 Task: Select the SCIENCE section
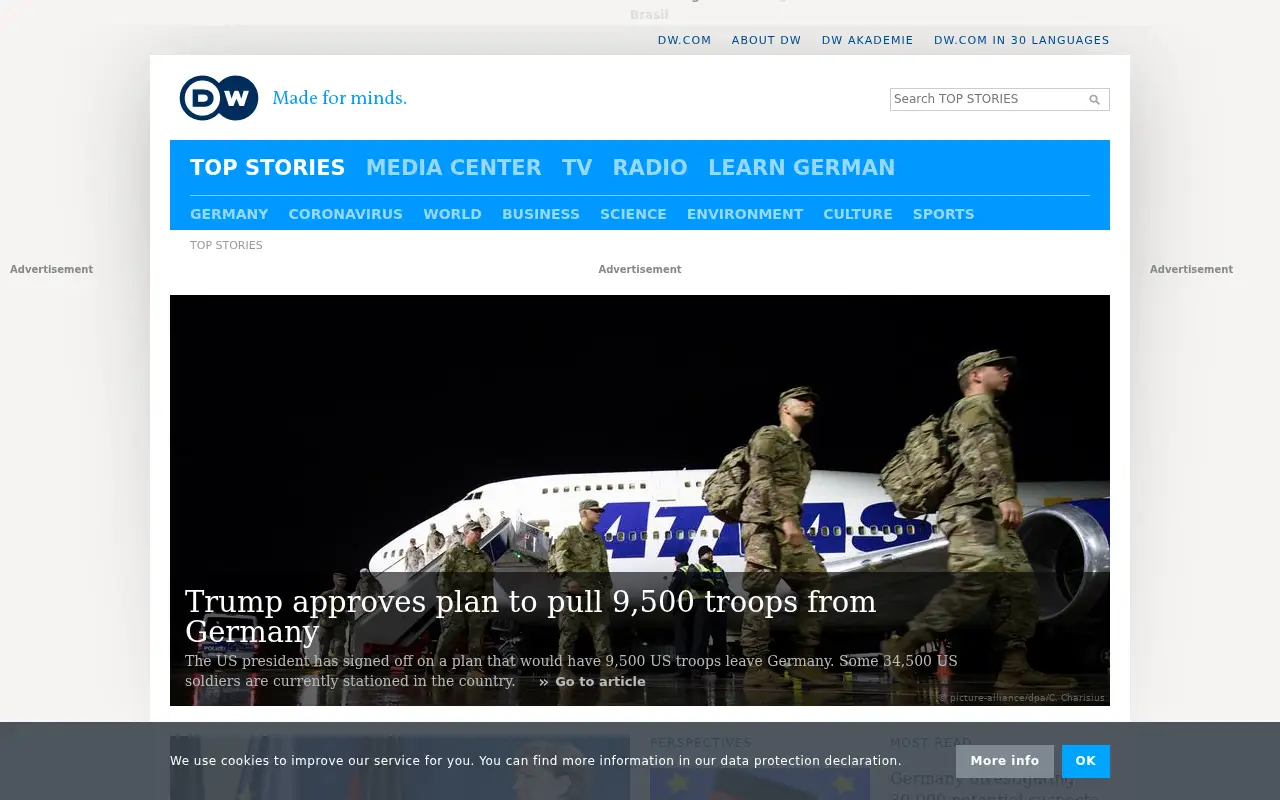click(x=633, y=214)
